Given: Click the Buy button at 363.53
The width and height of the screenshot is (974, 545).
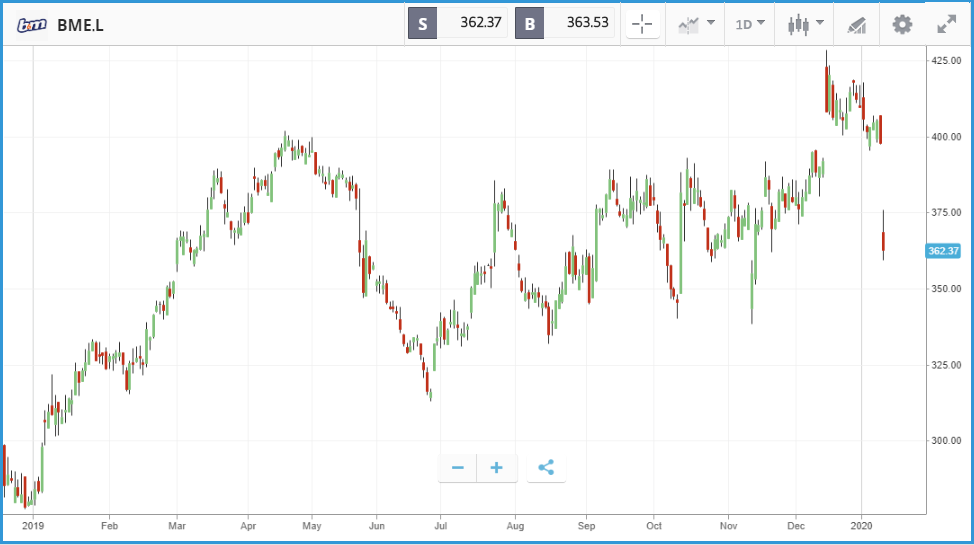Looking at the screenshot, I should [565, 24].
